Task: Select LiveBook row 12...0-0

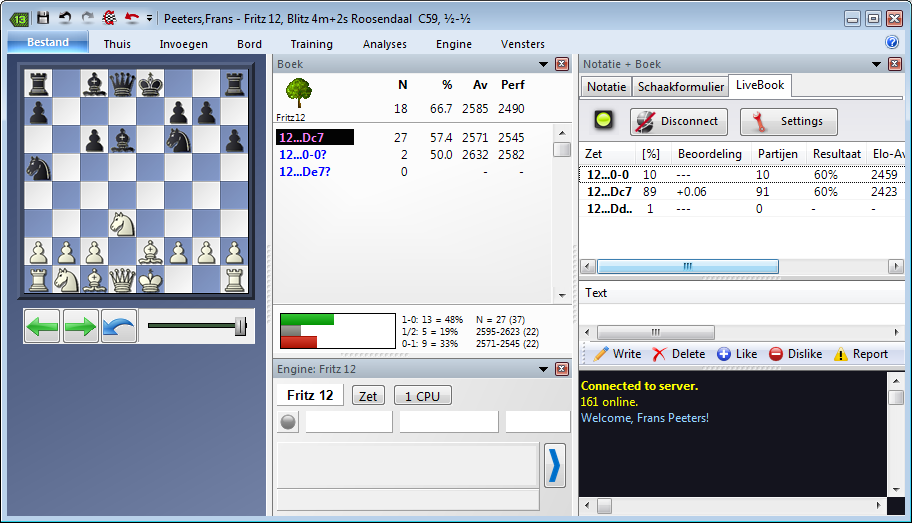Action: point(742,175)
